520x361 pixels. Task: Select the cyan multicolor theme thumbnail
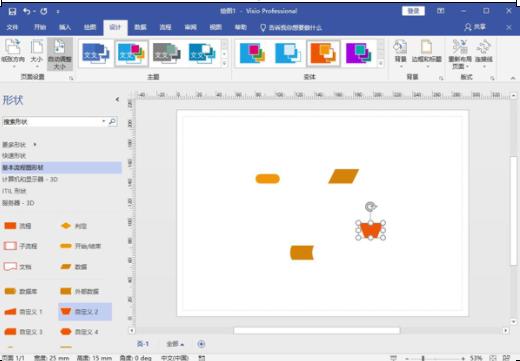(x=131, y=53)
